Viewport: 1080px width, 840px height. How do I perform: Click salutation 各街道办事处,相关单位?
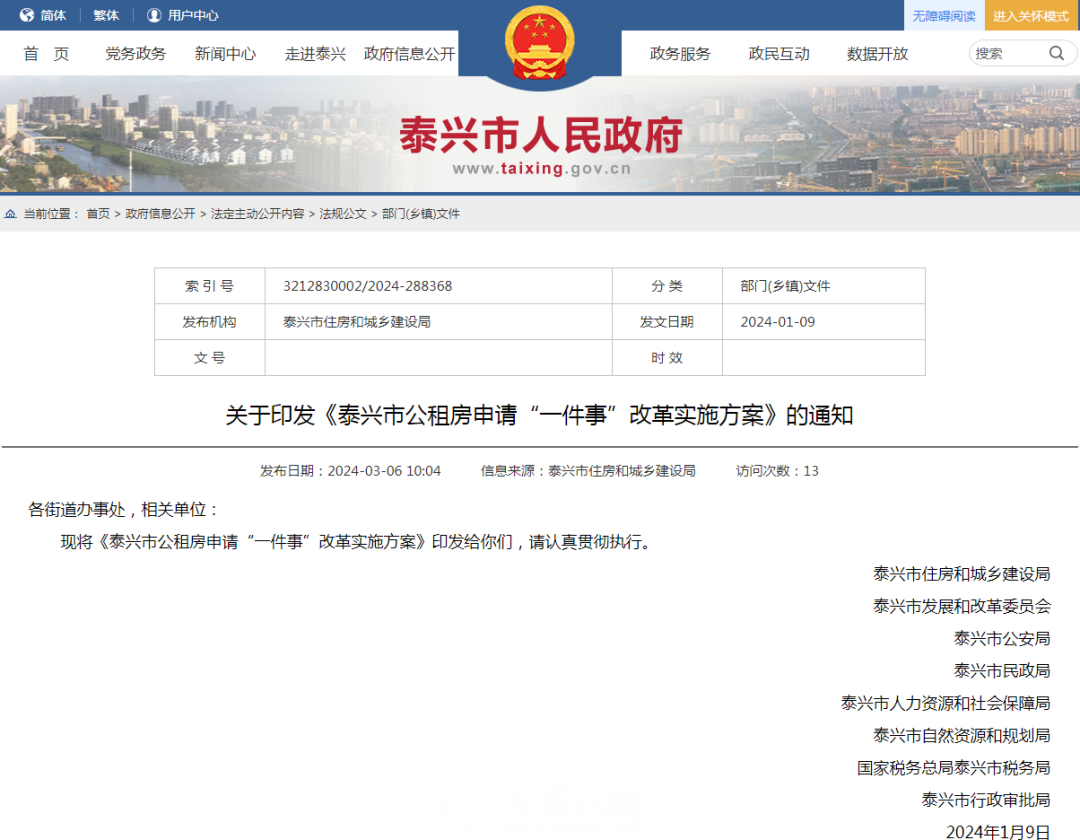(124, 510)
